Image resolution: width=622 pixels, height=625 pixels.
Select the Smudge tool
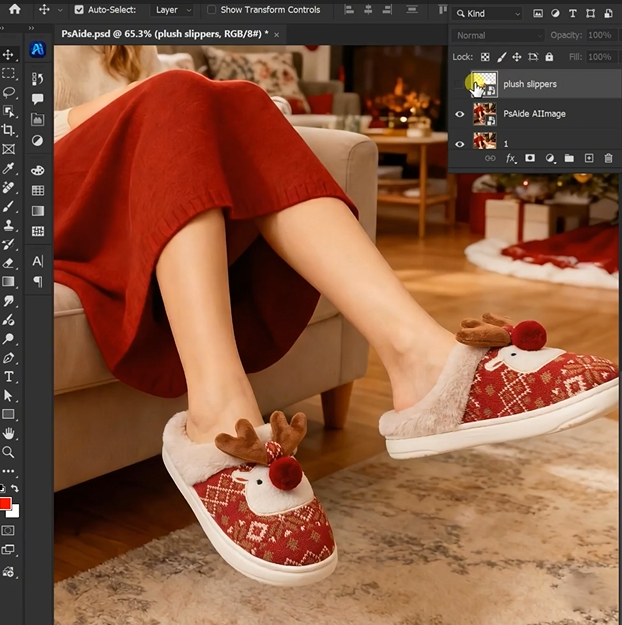pyautogui.click(x=8, y=301)
